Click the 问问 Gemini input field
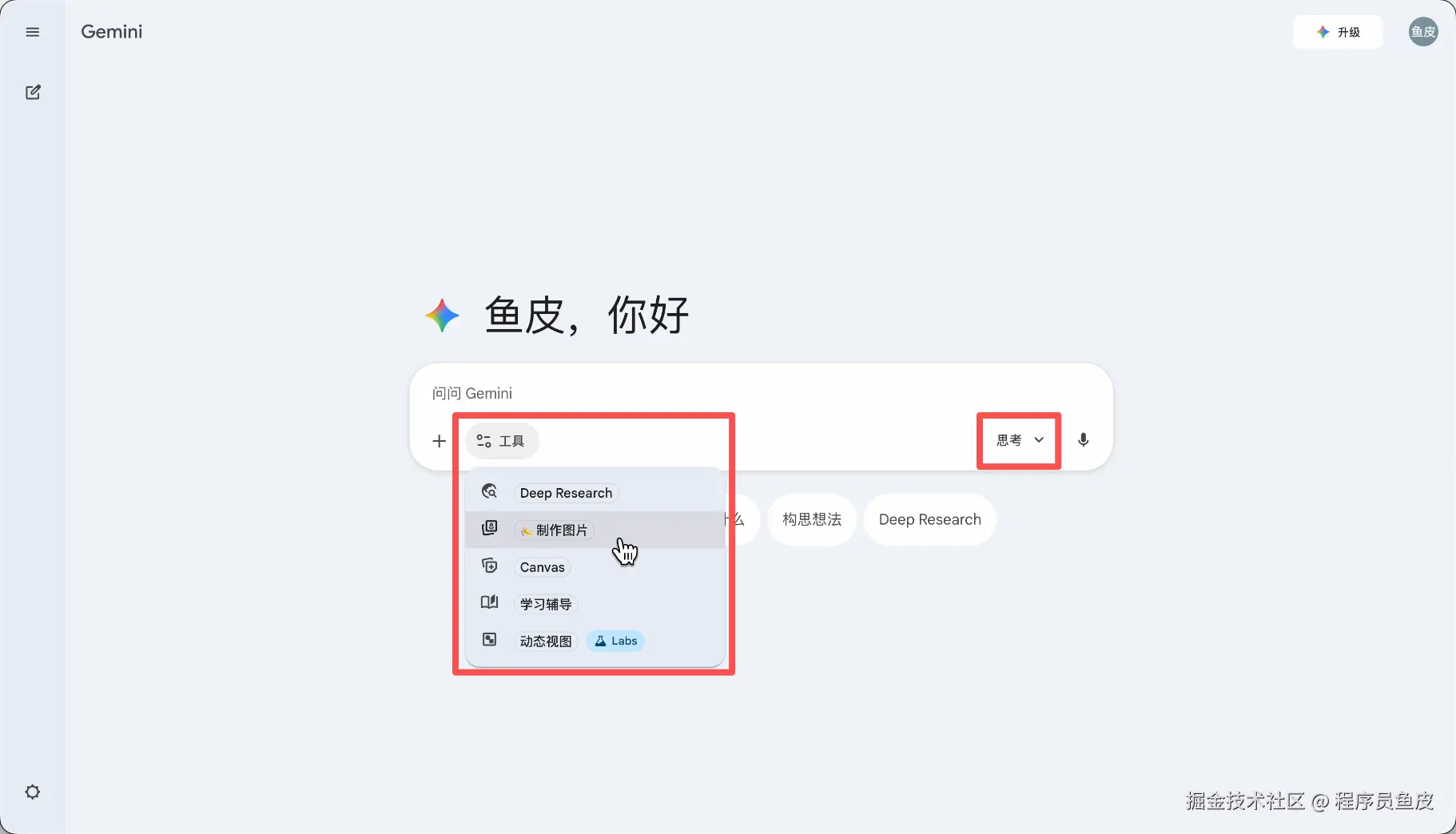This screenshot has width=1456, height=834. 761,393
